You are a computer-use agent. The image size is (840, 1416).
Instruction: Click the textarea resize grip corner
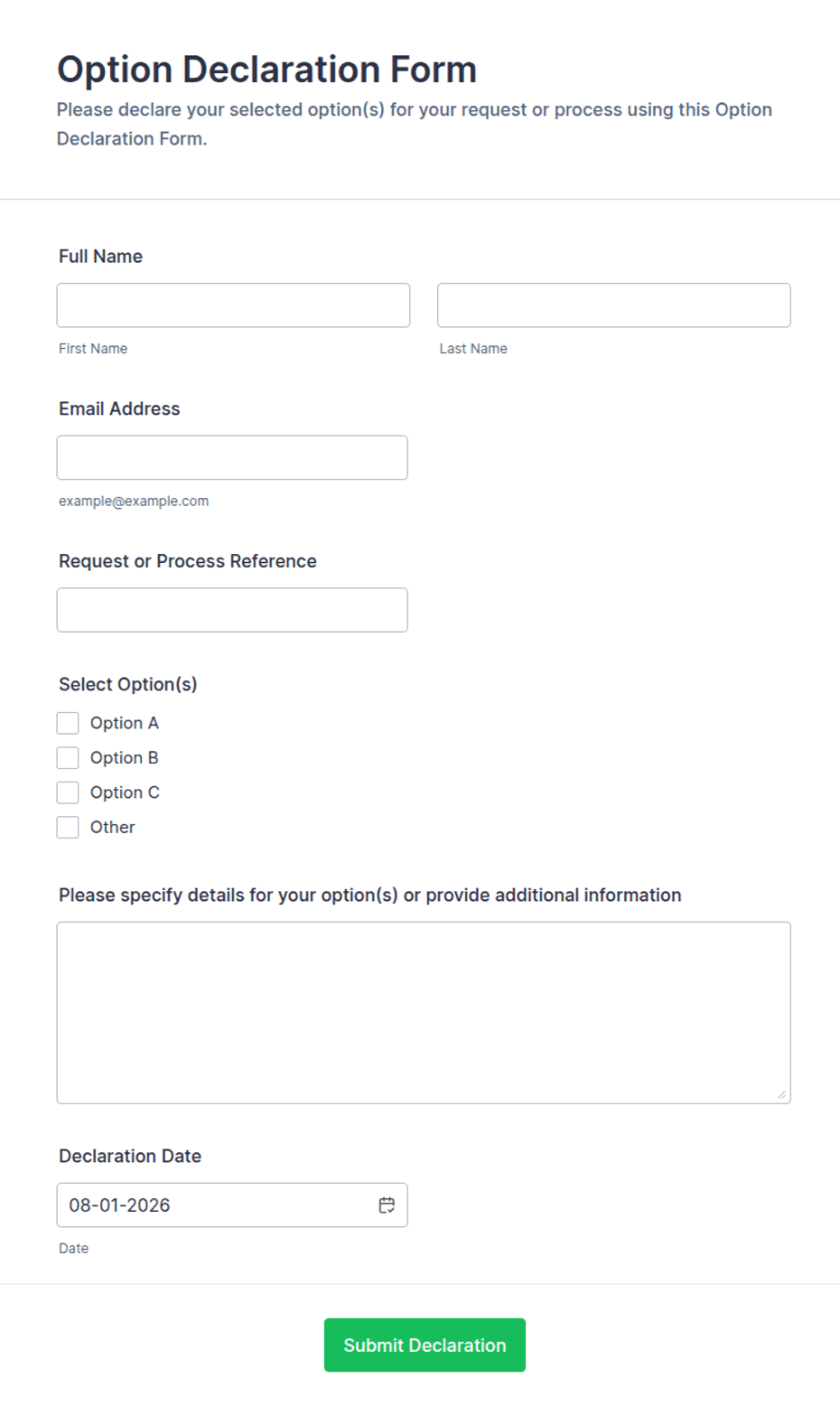click(x=781, y=1094)
